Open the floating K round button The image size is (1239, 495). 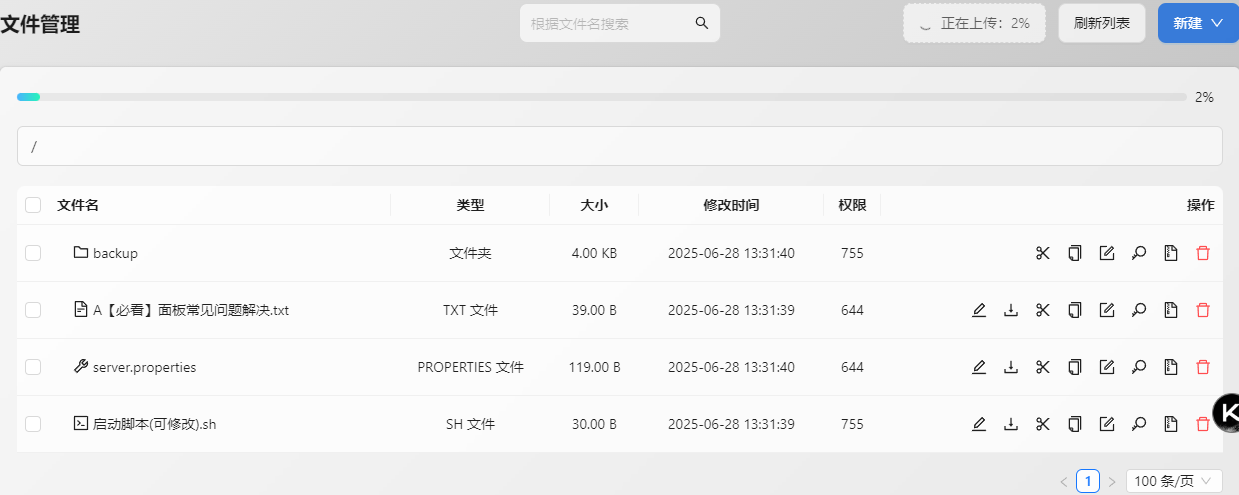(1227, 412)
